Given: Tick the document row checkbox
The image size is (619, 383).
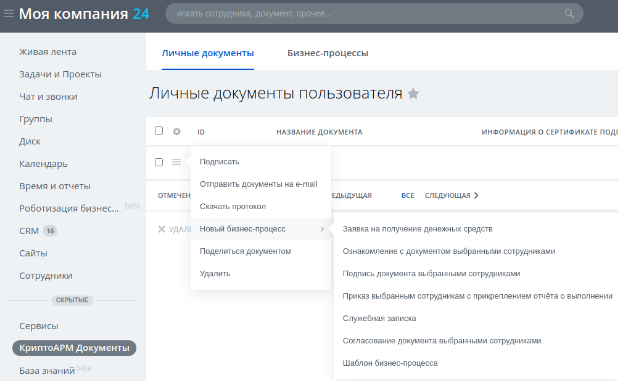Looking at the screenshot, I should click(x=159, y=162).
